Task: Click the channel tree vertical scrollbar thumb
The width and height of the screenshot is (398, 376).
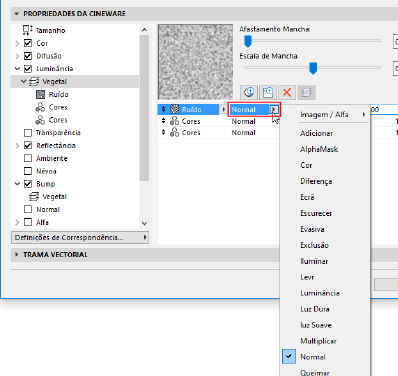Action: [144, 108]
